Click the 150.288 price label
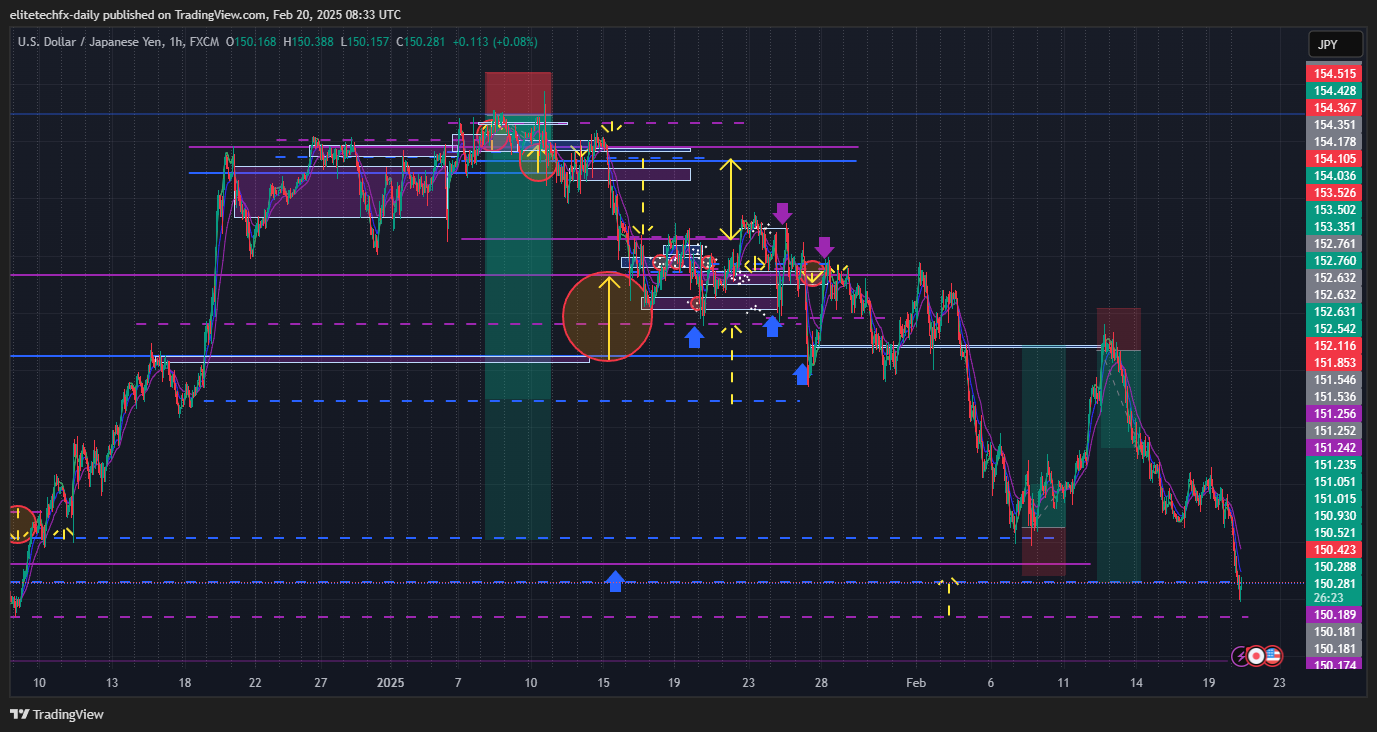 tap(1335, 567)
